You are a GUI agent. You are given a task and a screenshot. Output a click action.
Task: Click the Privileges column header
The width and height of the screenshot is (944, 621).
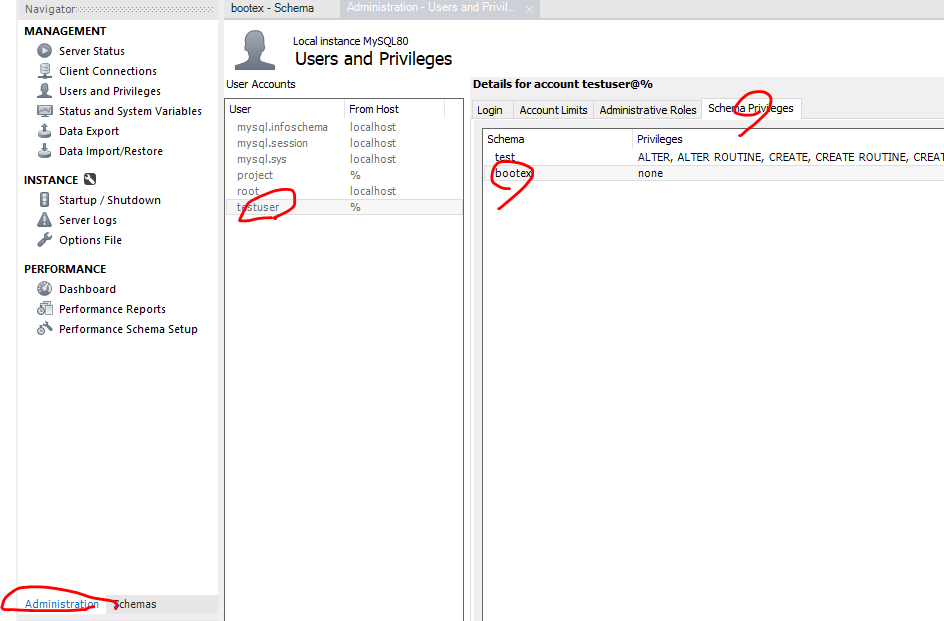(789, 139)
